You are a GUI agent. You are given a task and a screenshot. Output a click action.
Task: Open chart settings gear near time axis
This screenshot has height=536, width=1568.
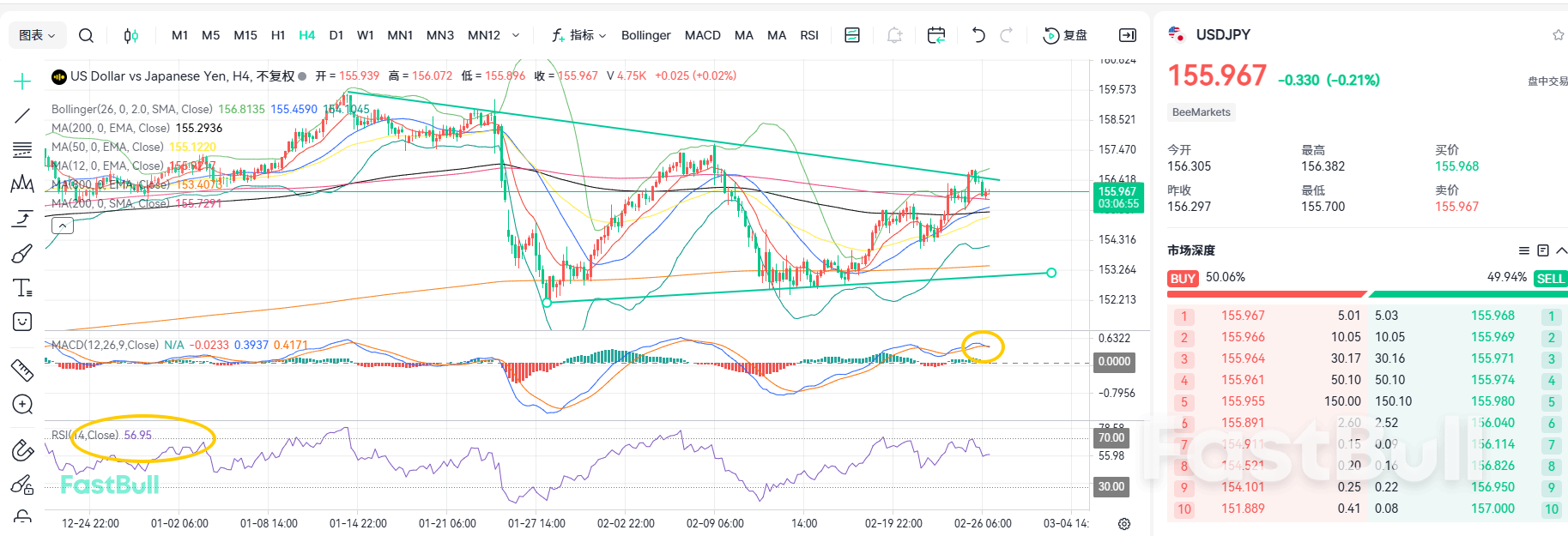pyautogui.click(x=1124, y=524)
